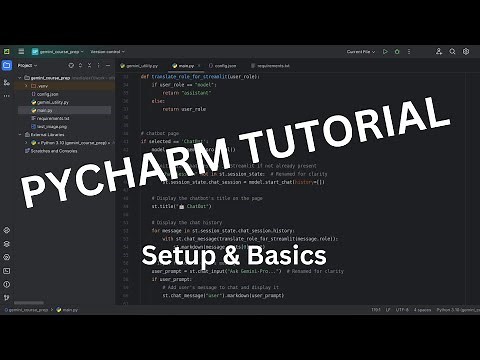Switch to the gemini_utility.py tab
The width and height of the screenshot is (480, 360).
(x=139, y=66)
